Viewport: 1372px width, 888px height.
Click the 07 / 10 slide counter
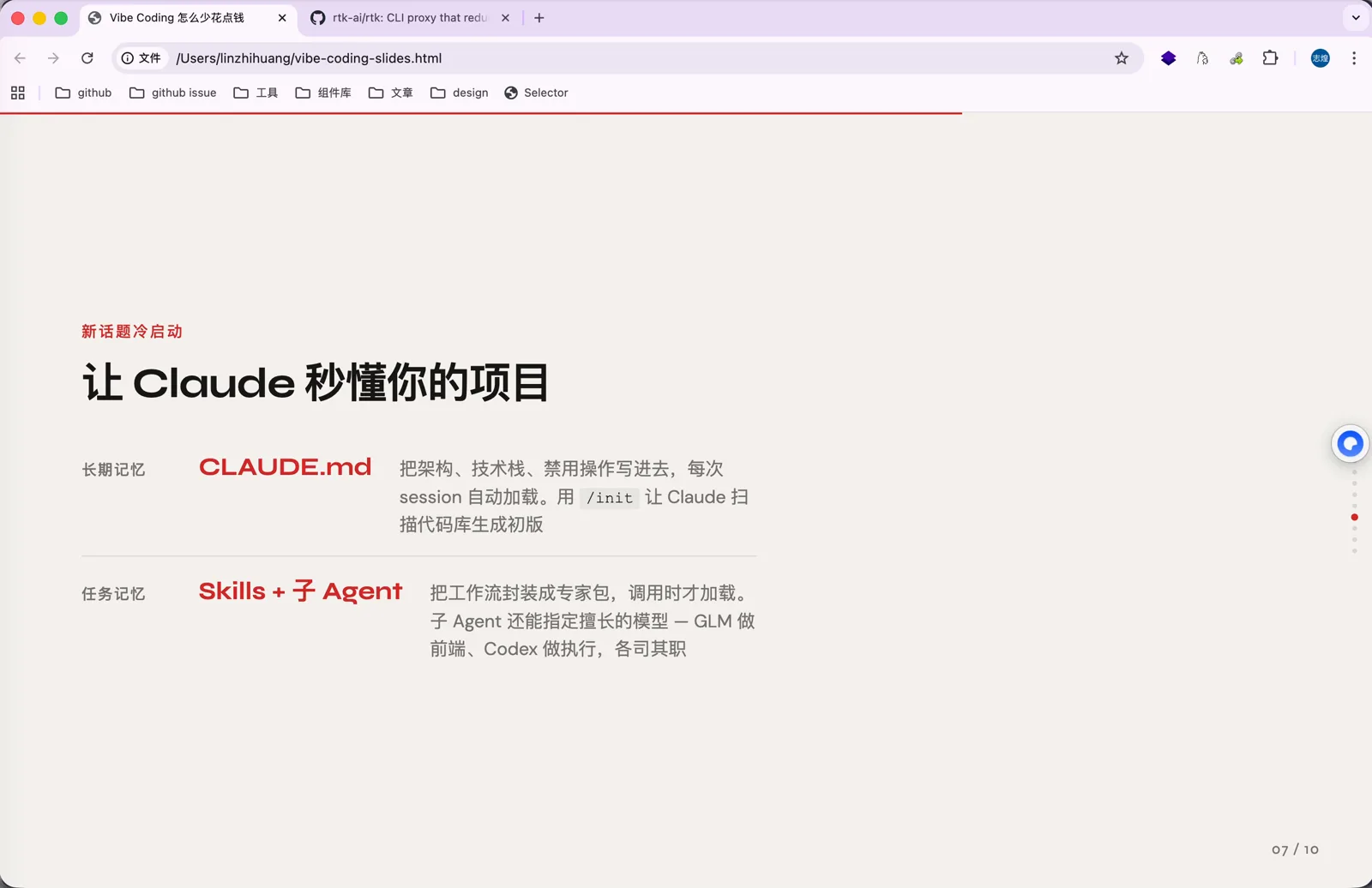(1295, 849)
